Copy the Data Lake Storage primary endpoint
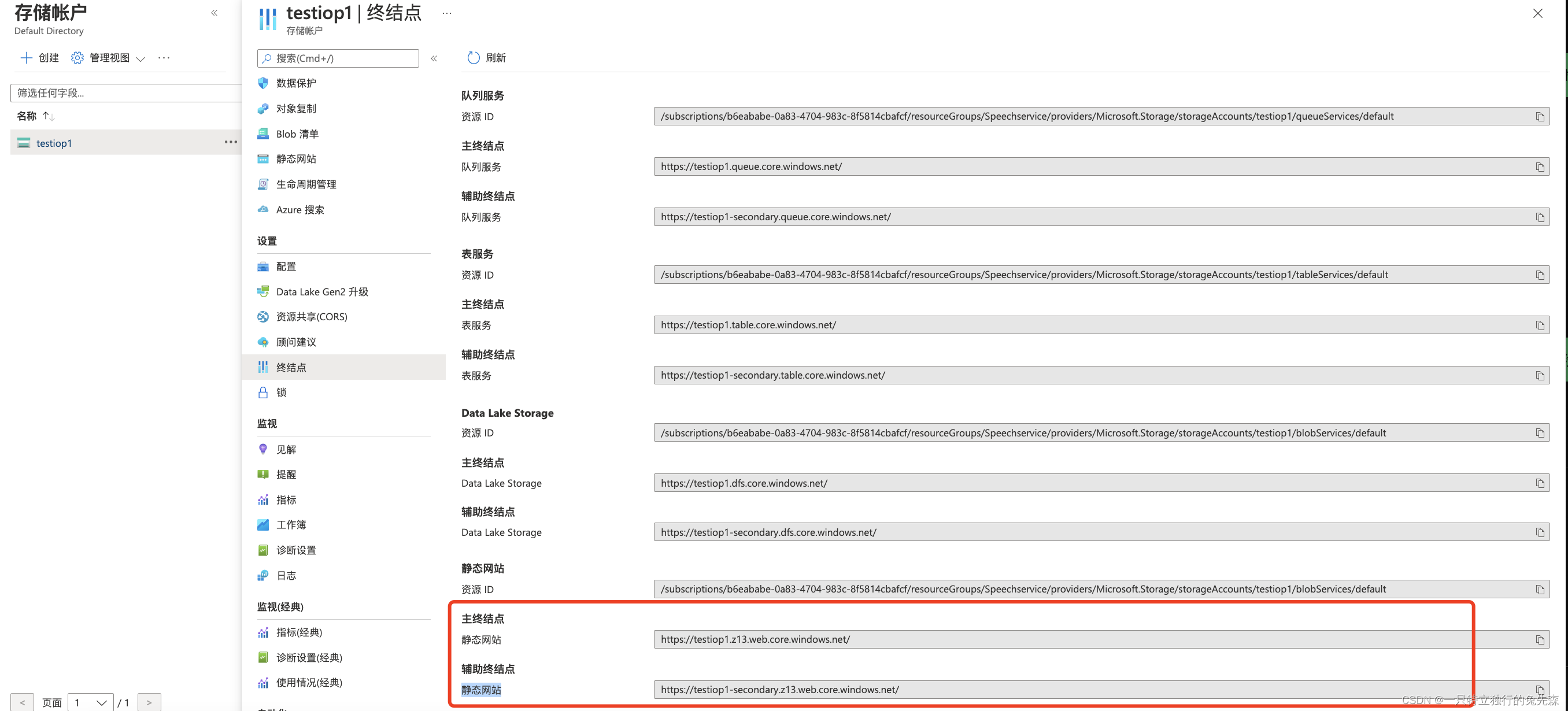The width and height of the screenshot is (1568, 711). click(x=1540, y=483)
